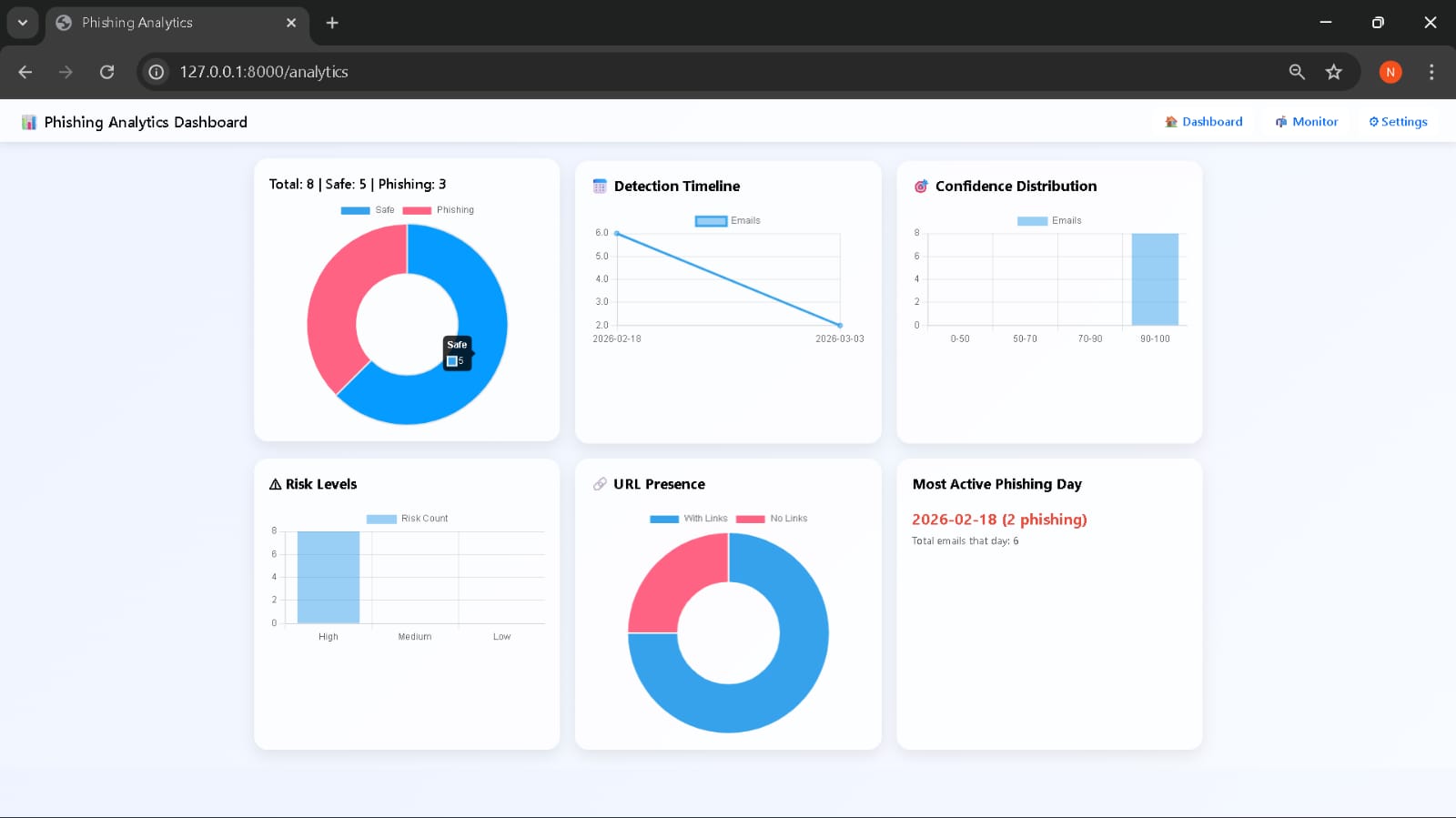
Task: Open the tab search dropdown arrow
Action: point(22,23)
